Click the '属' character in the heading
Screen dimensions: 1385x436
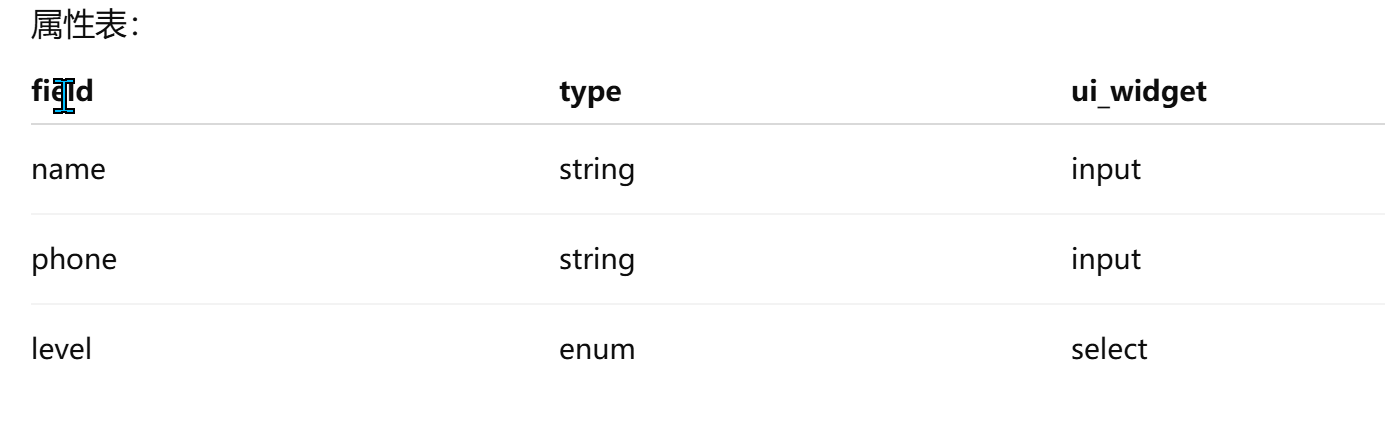pos(47,24)
